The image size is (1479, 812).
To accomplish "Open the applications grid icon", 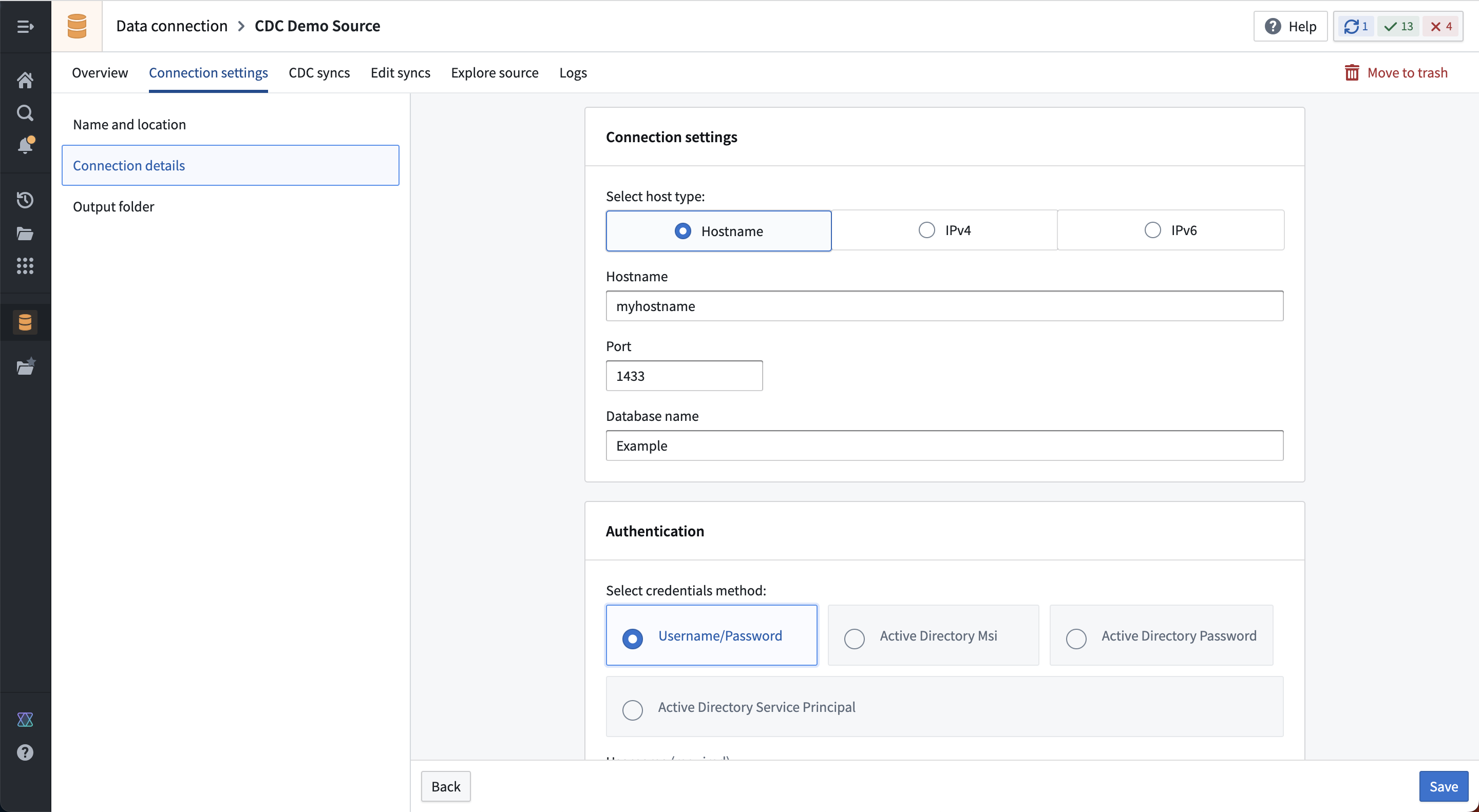I will point(25,266).
